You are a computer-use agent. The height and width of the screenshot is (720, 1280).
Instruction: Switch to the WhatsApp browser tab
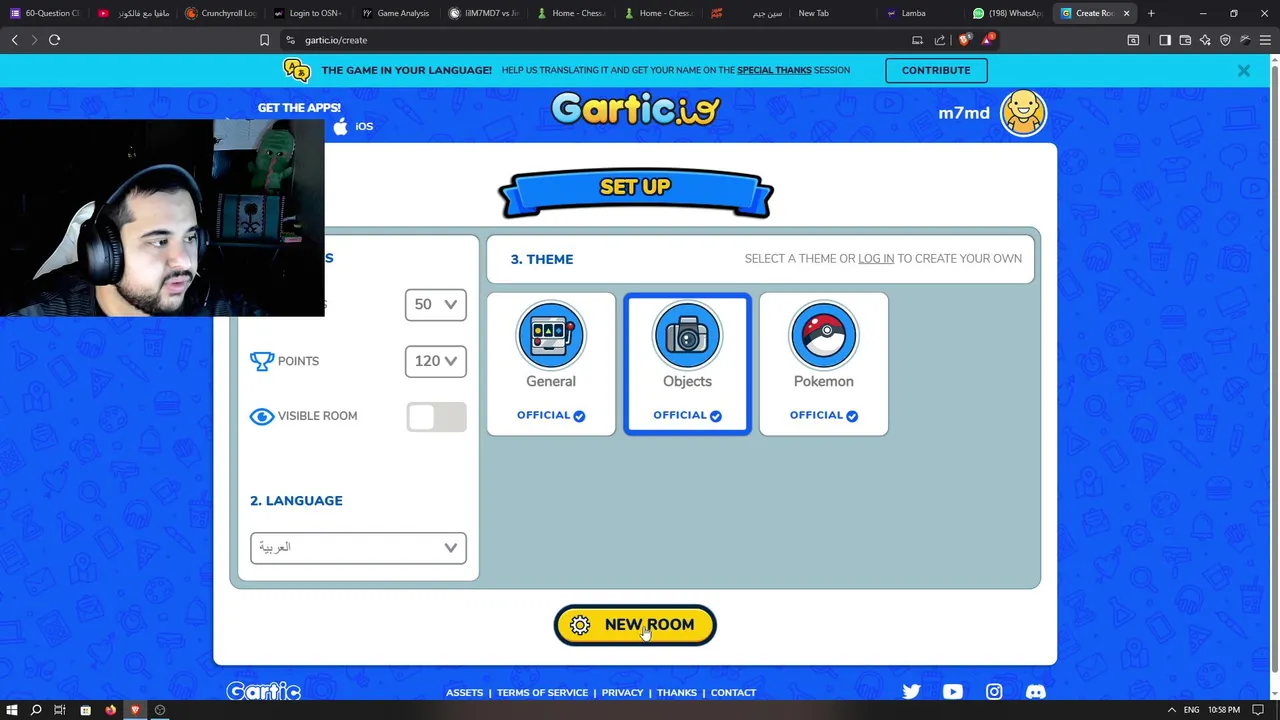[x=1010, y=13]
